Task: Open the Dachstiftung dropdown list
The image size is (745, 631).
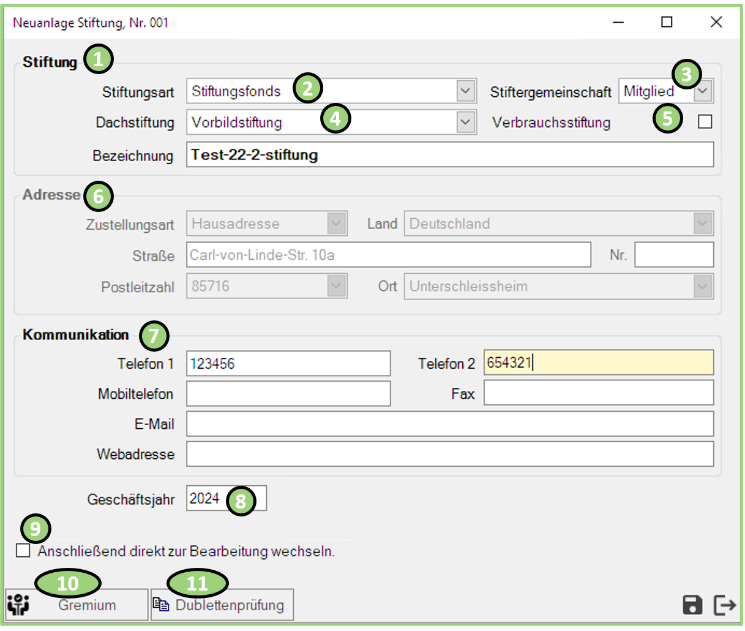Action: (465, 122)
